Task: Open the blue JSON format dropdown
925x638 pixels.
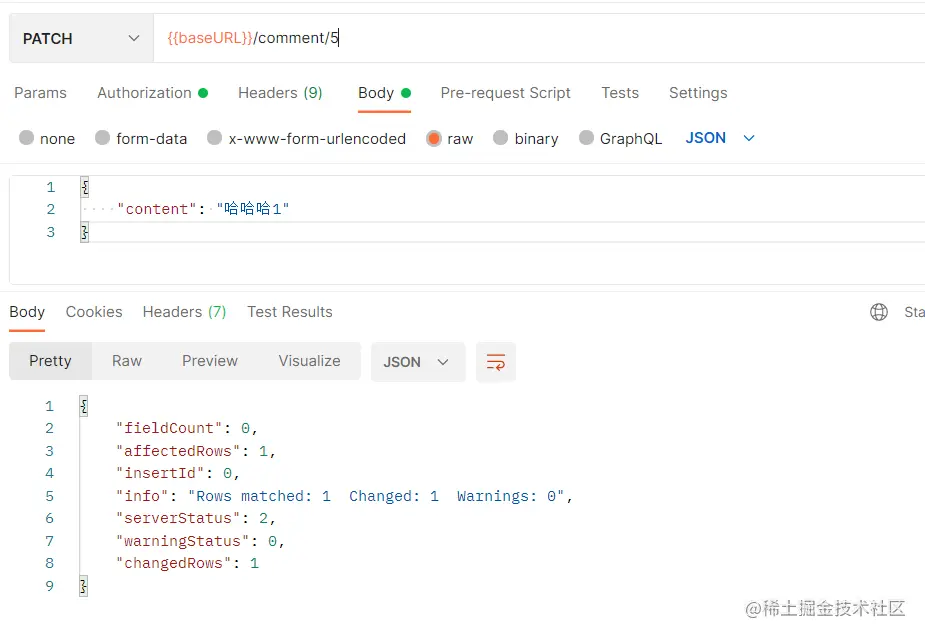Action: [x=720, y=138]
